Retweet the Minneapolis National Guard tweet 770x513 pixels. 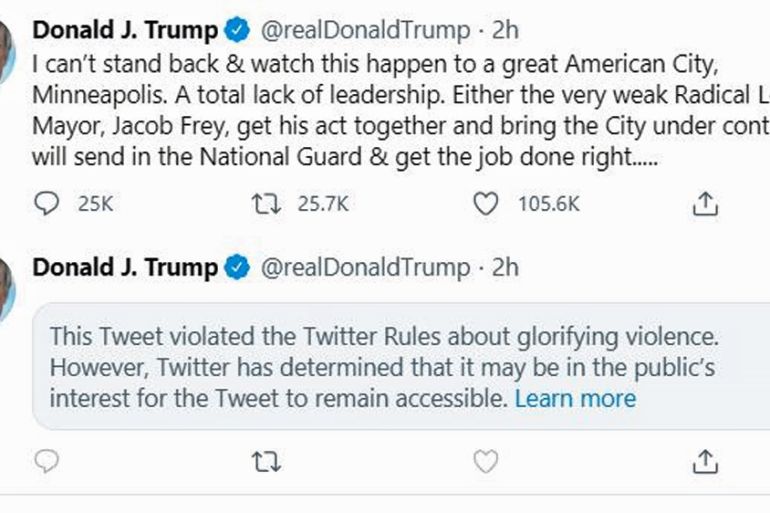tap(263, 204)
